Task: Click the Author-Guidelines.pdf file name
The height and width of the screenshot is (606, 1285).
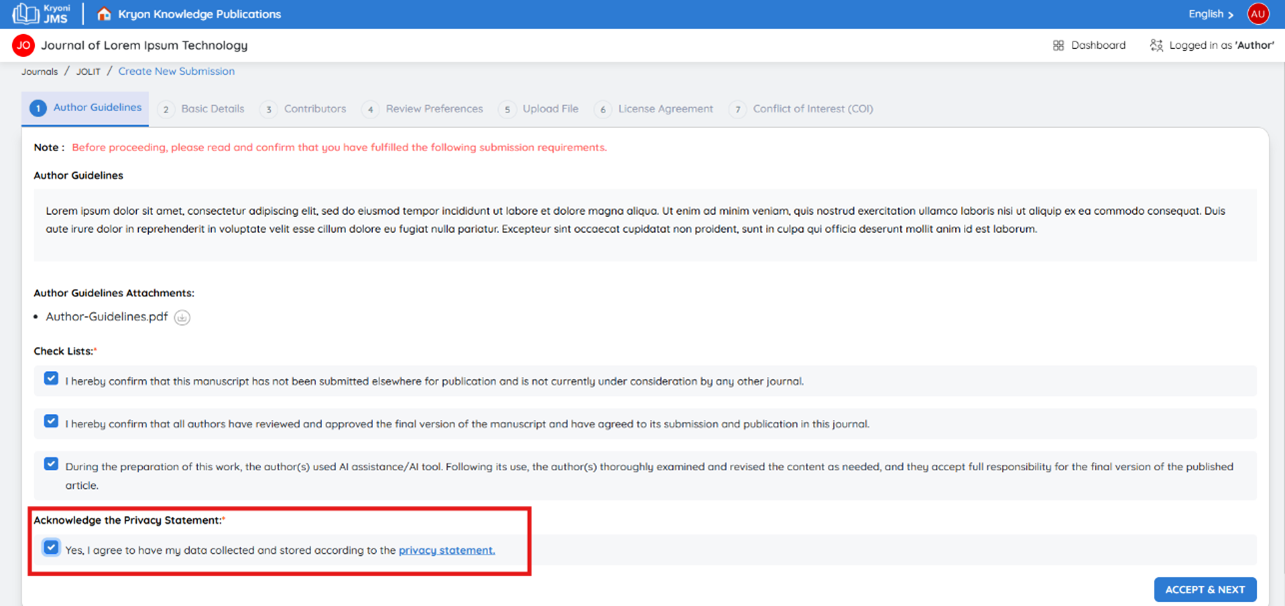Action: click(107, 317)
